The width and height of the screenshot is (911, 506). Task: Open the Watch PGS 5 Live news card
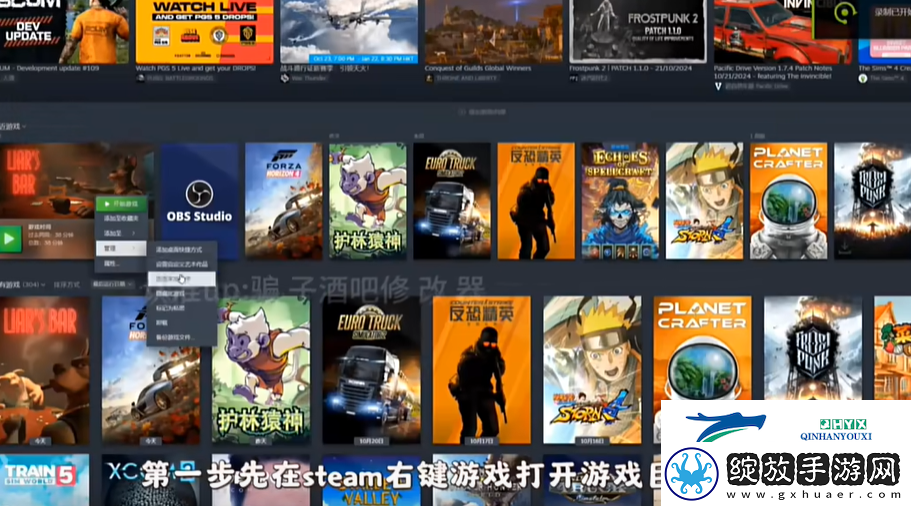click(x=205, y=31)
